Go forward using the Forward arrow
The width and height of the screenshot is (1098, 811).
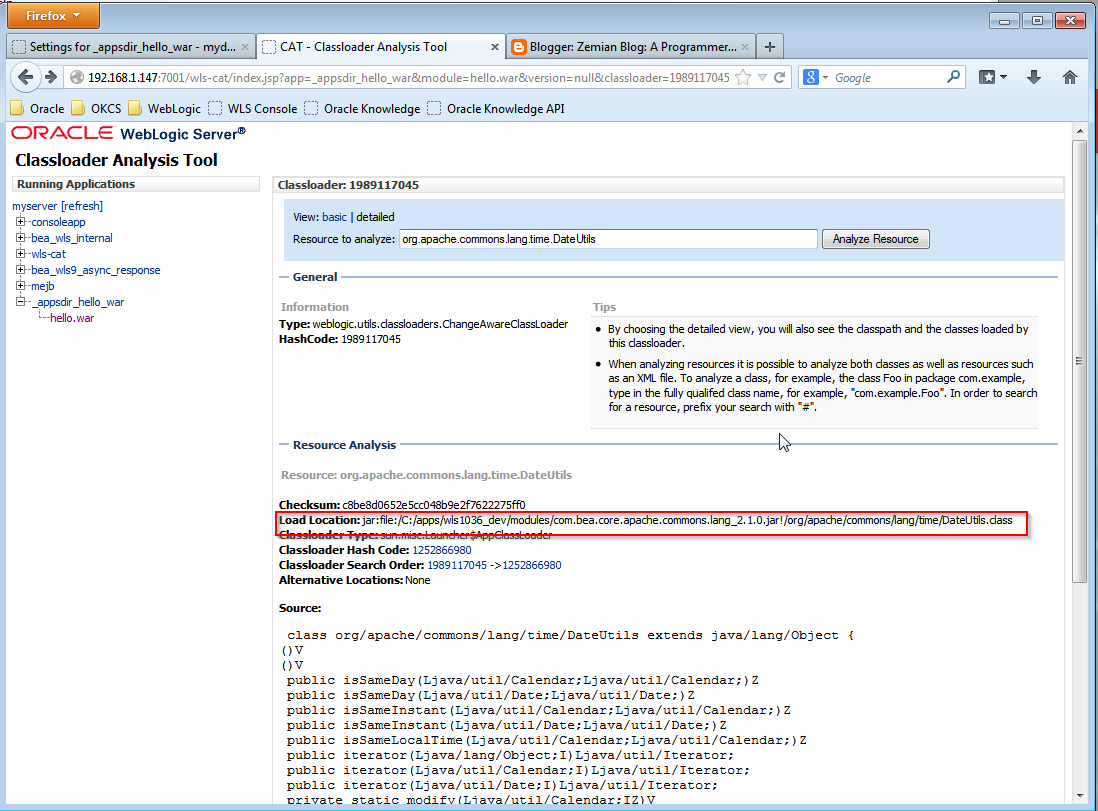pyautogui.click(x=50, y=77)
